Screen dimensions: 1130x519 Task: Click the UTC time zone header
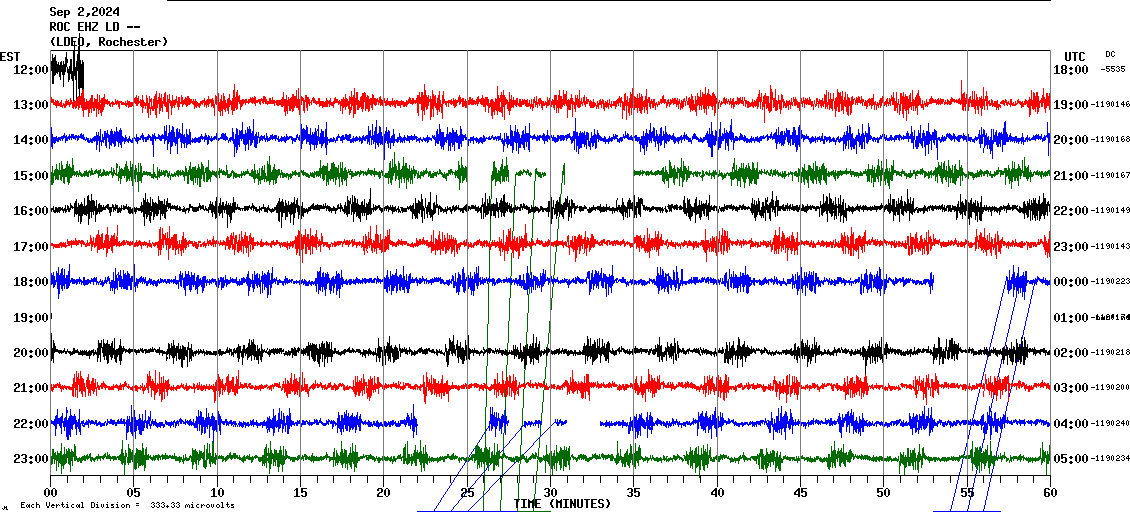(1074, 56)
